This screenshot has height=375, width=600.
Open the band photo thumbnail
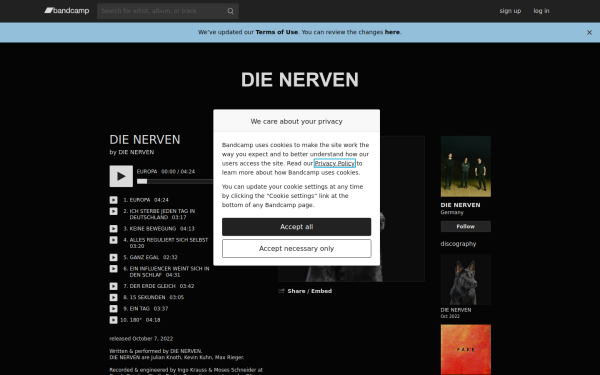point(466,166)
